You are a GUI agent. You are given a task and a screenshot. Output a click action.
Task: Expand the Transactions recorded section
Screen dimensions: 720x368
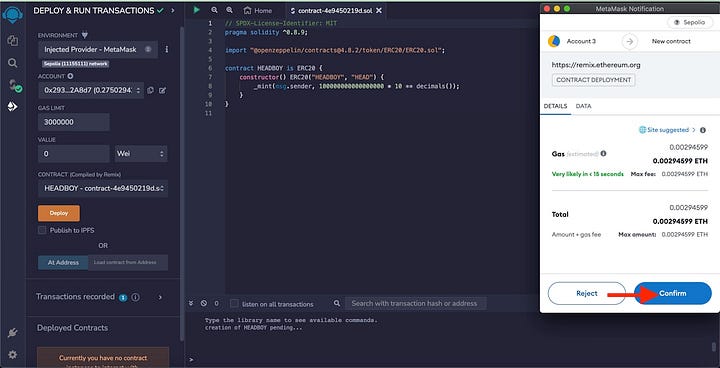160,297
